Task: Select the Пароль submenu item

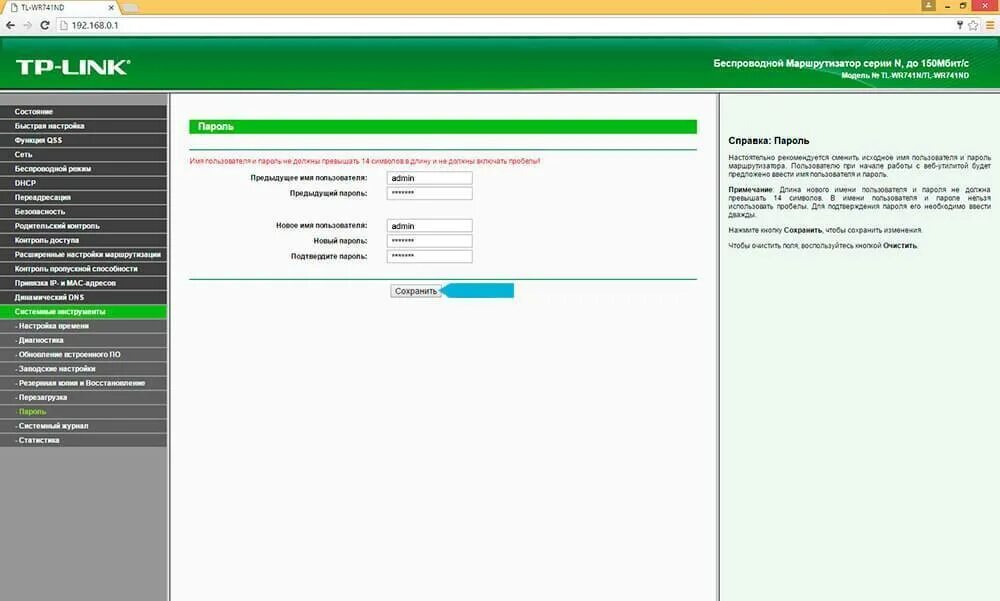Action: 84,412
